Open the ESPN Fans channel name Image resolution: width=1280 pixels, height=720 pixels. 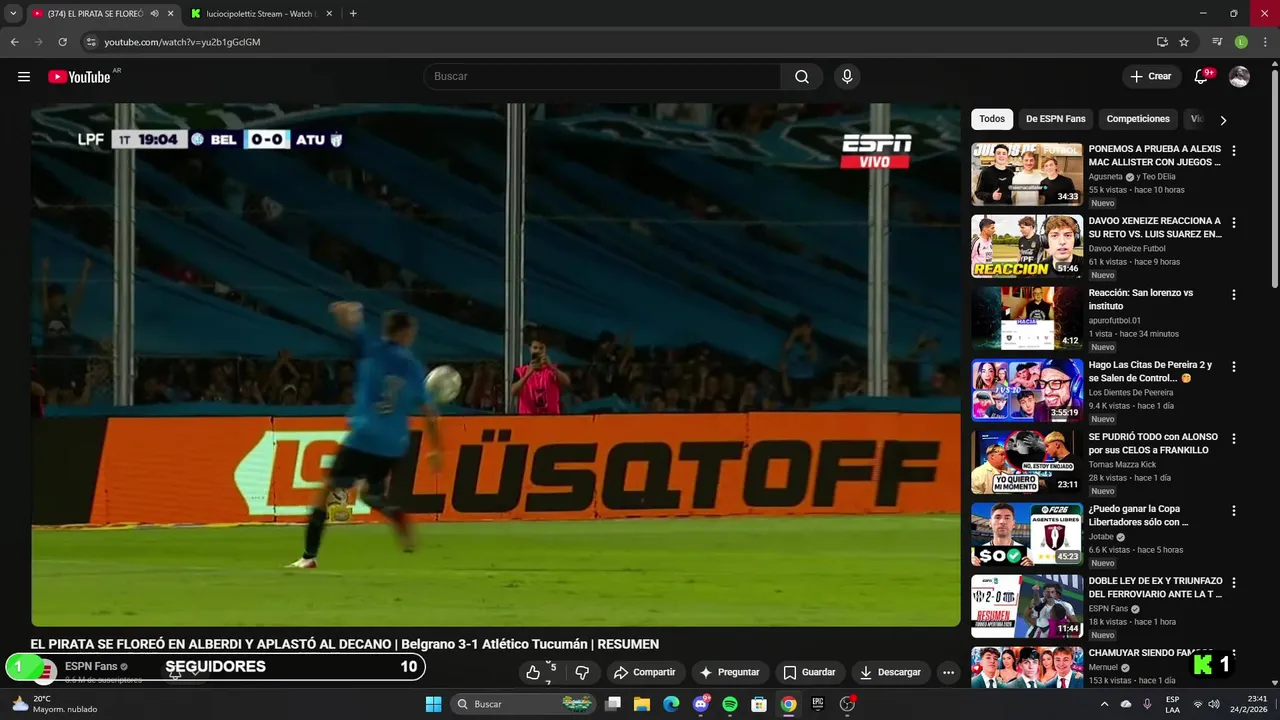click(x=91, y=666)
